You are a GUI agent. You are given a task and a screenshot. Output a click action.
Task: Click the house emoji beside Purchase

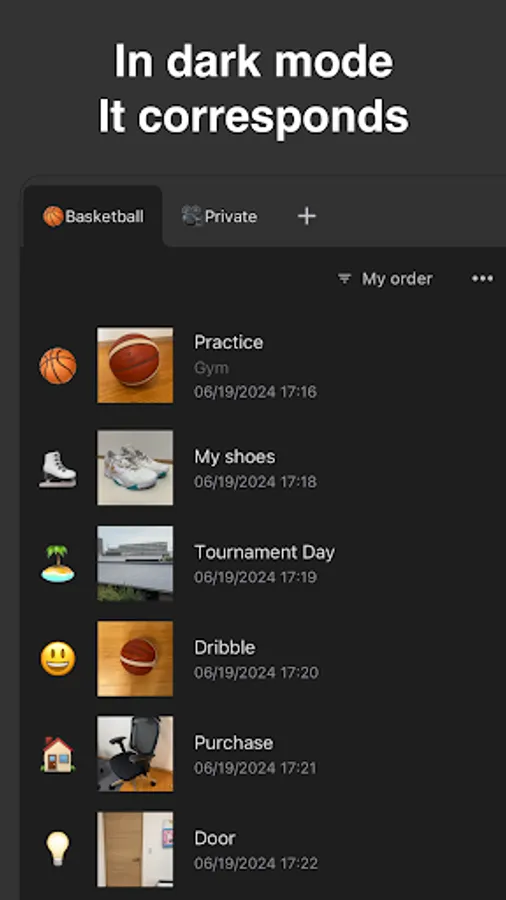tap(58, 754)
